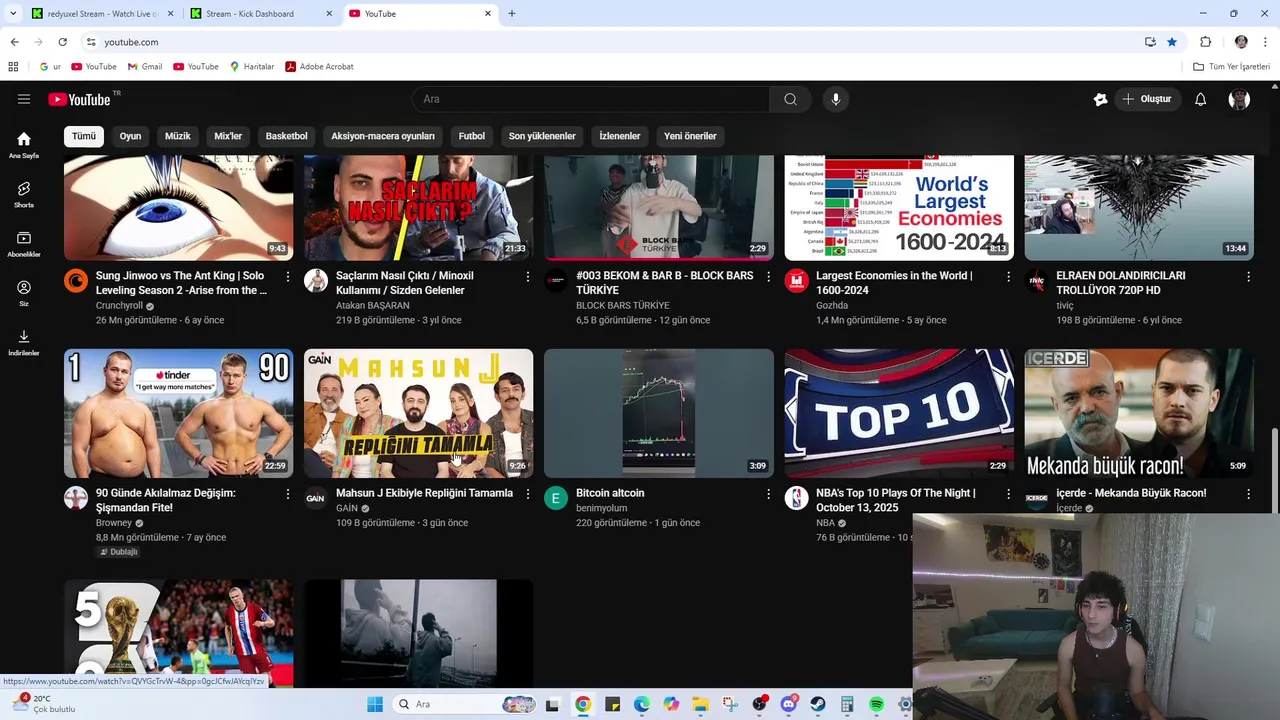The height and width of the screenshot is (720, 1280).
Task: Go back in browser
Action: click(x=14, y=42)
